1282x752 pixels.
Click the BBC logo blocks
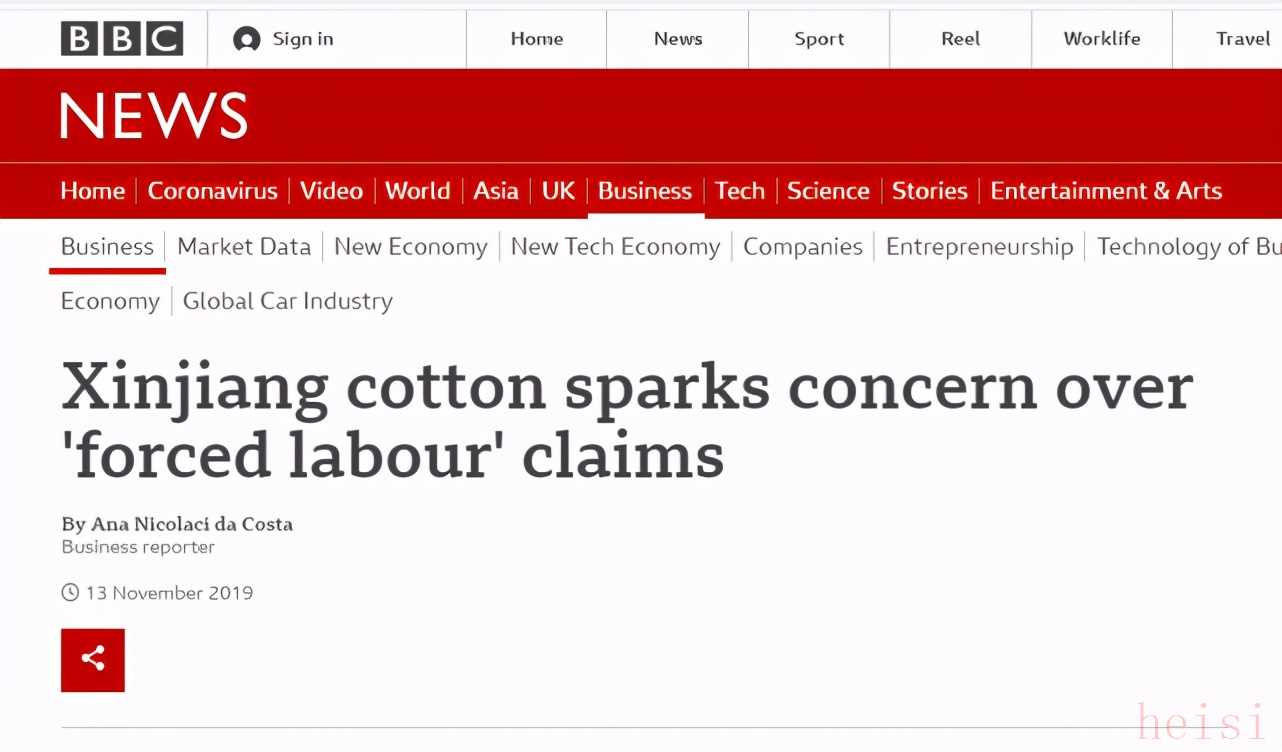122,39
